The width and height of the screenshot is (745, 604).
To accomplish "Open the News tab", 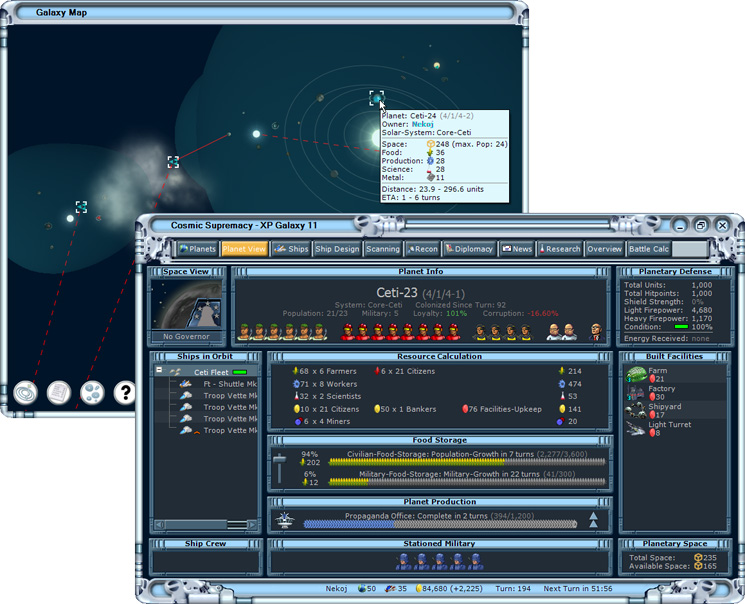I will [517, 249].
